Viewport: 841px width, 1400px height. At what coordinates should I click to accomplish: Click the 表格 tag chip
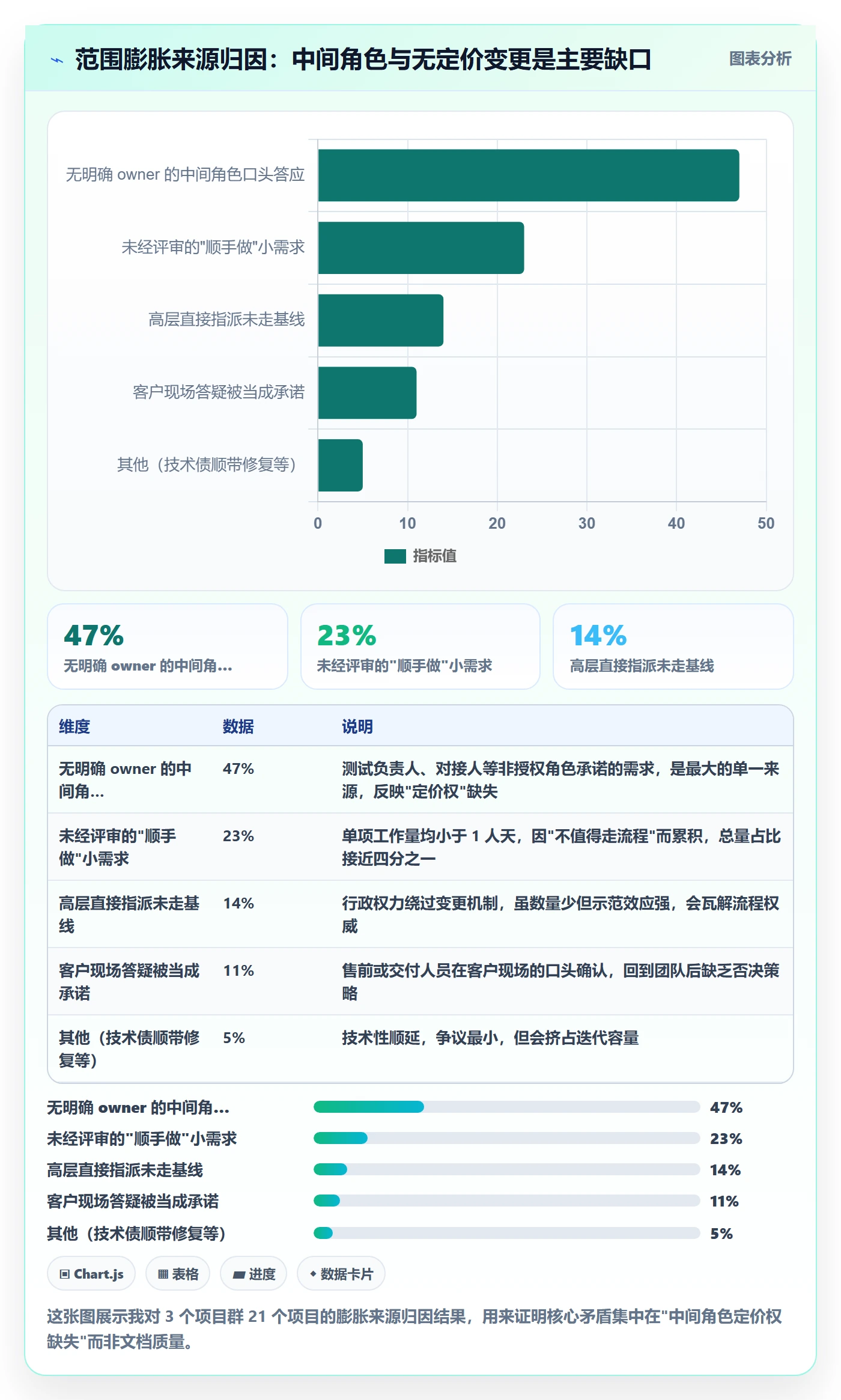[x=178, y=1273]
